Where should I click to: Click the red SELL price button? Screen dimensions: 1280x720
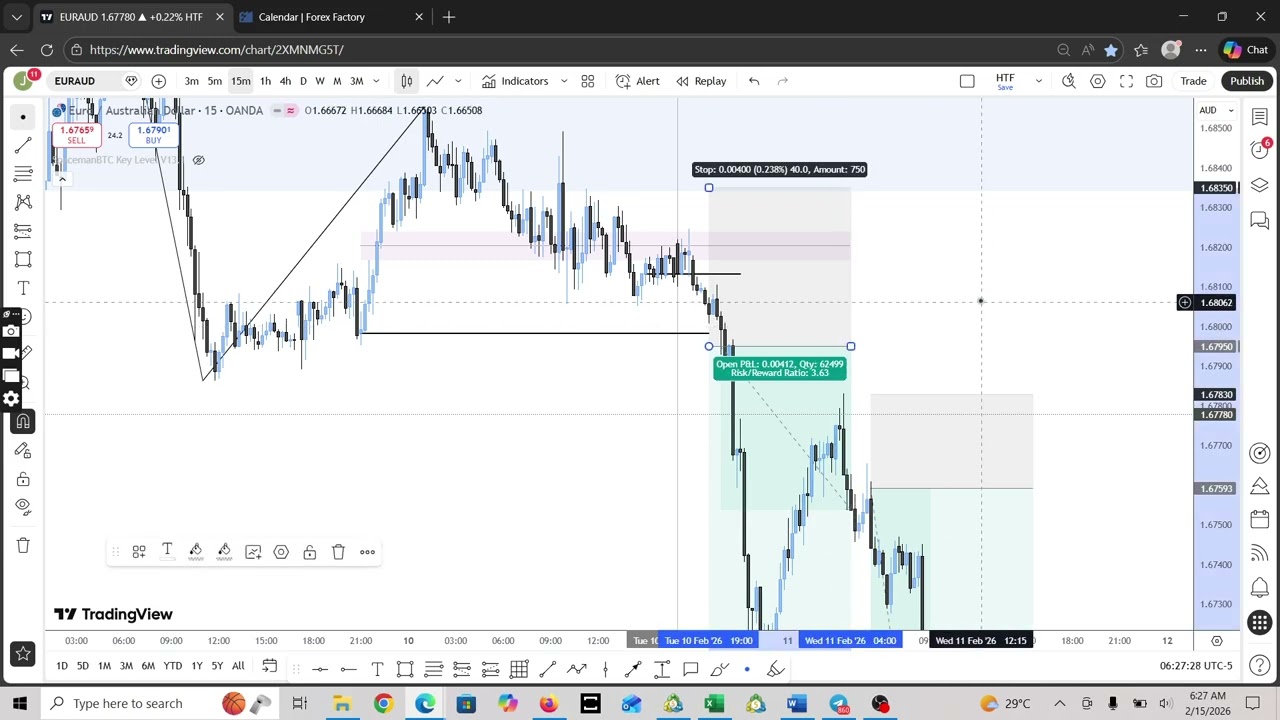pyautogui.click(x=77, y=135)
